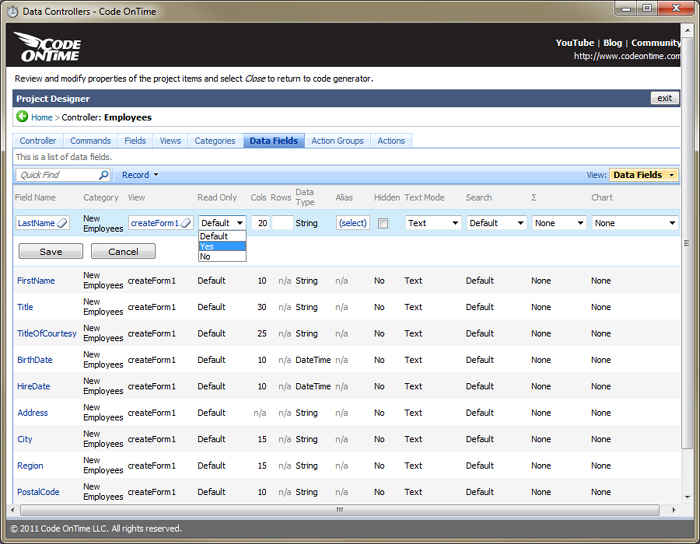
Task: Click the Code OnTime logo
Action: [x=48, y=46]
